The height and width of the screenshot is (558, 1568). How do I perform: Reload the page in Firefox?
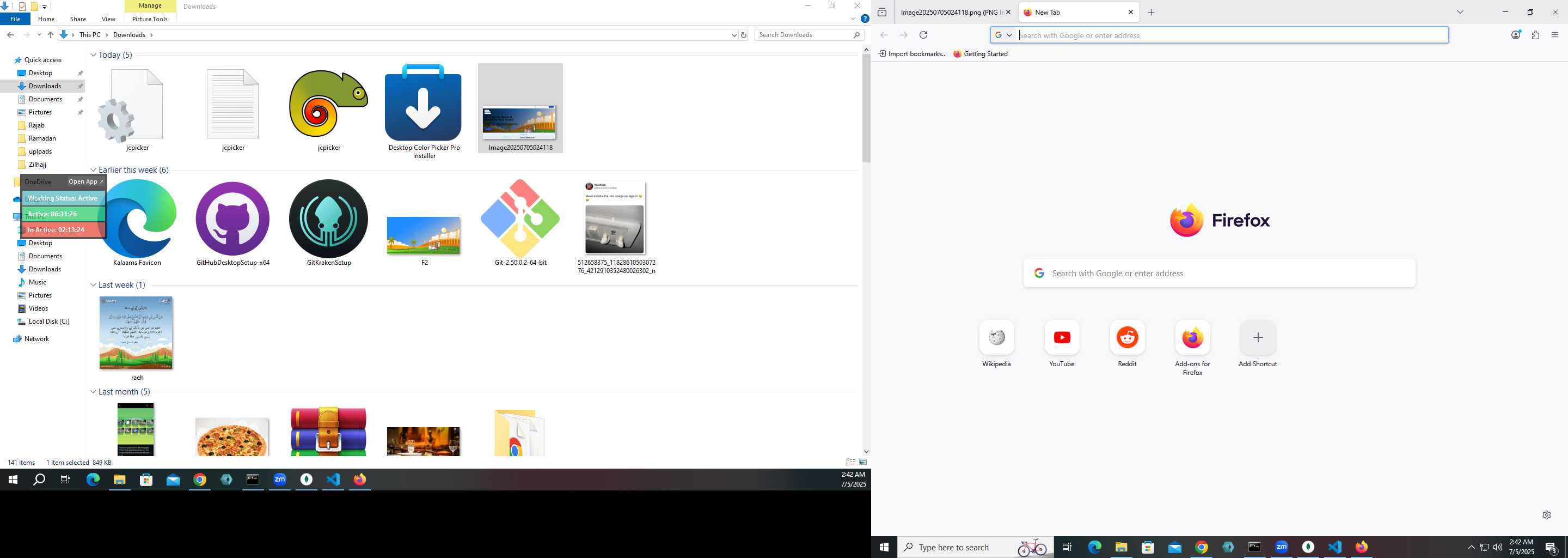[923, 35]
